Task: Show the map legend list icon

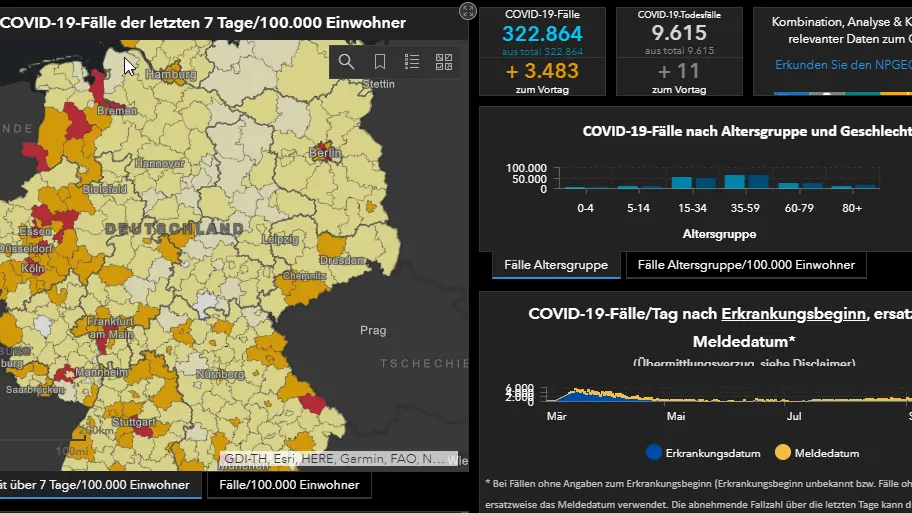Action: 412,62
